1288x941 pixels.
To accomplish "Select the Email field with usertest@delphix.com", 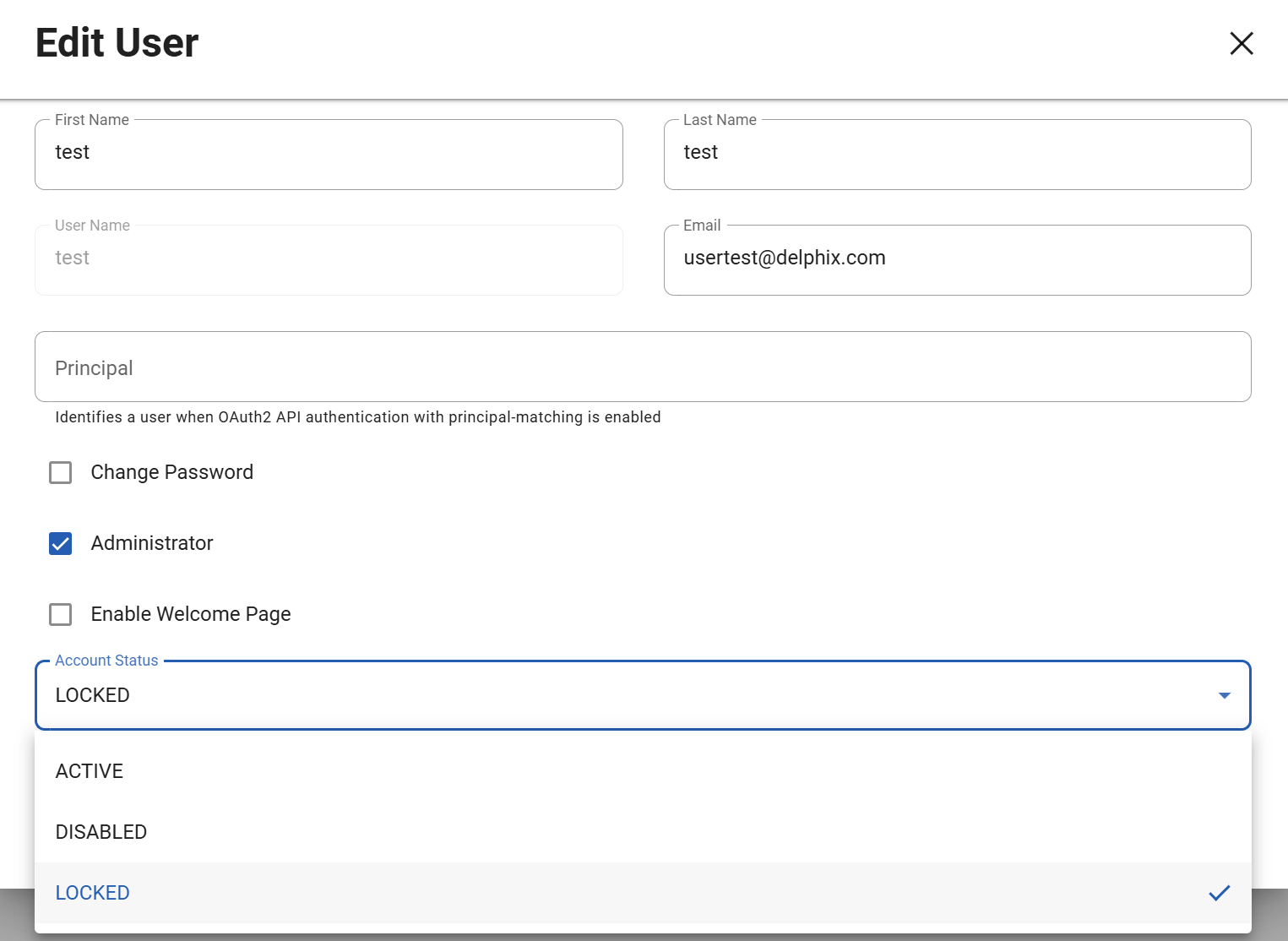I will pos(957,259).
